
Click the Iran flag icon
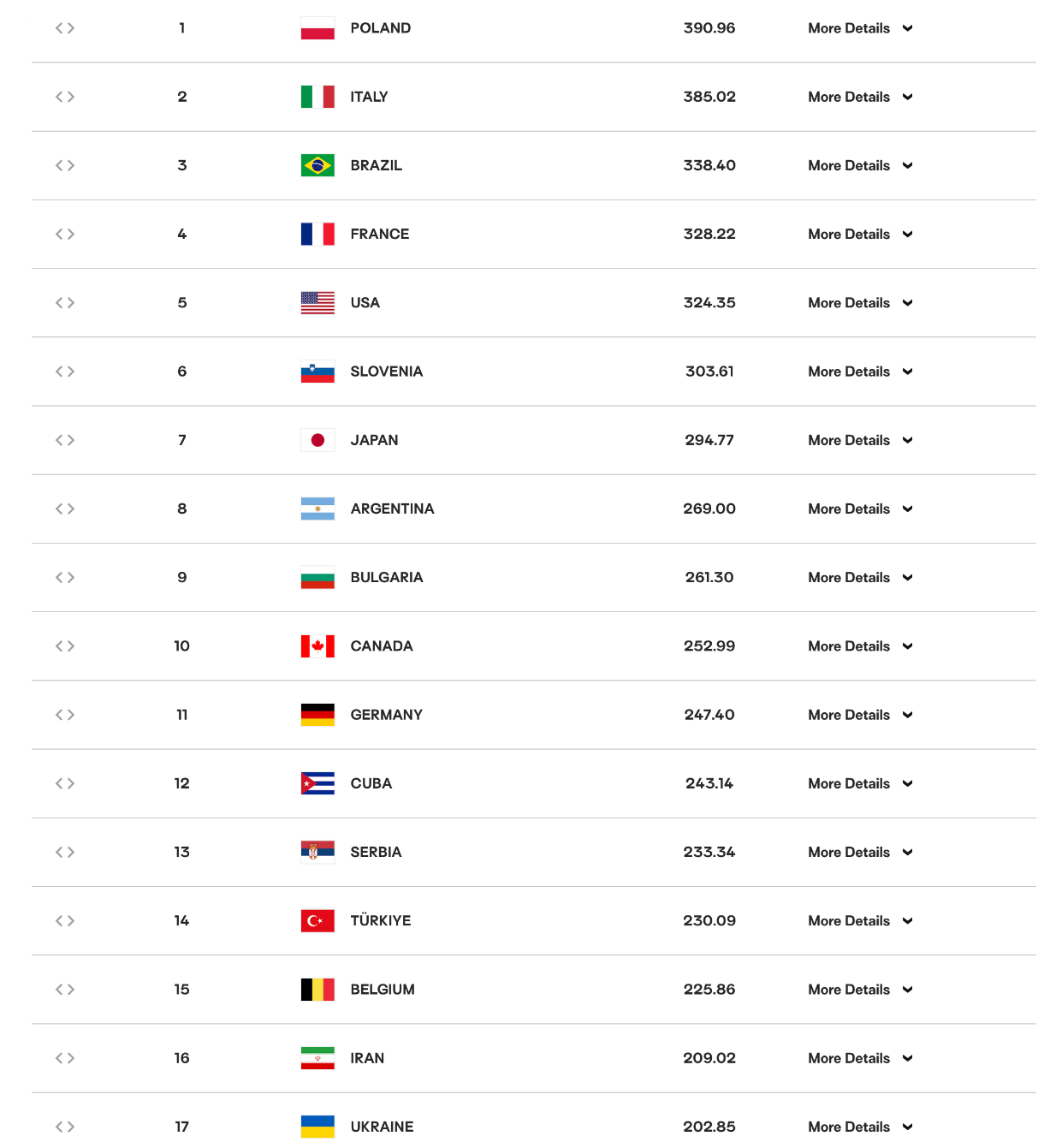coord(317,1058)
